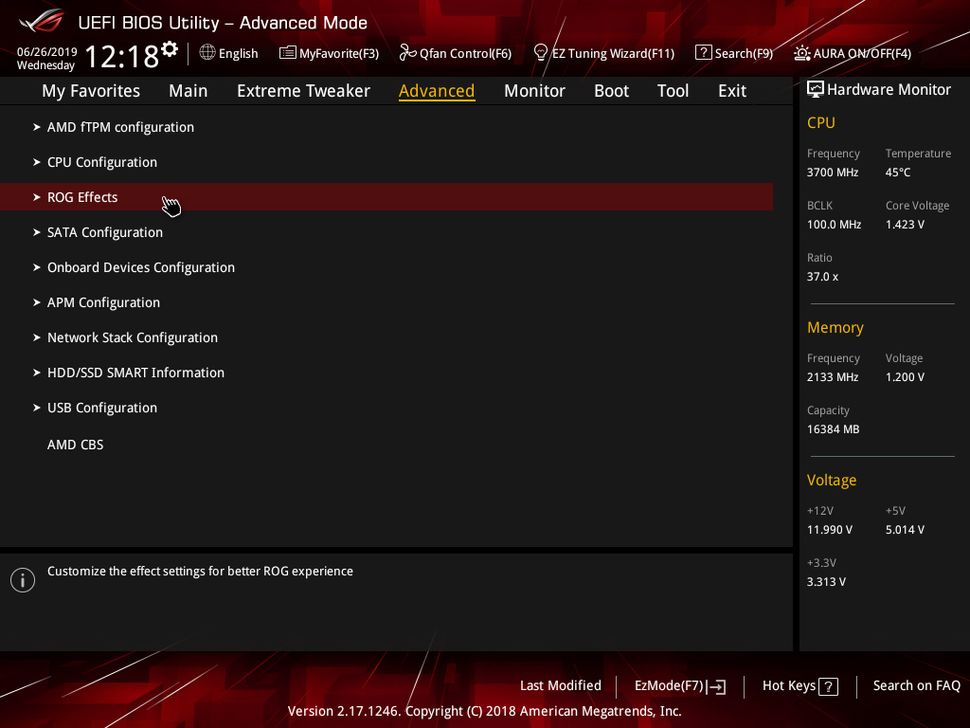This screenshot has width=970, height=728.
Task: Open the English language selector
Action: (229, 53)
